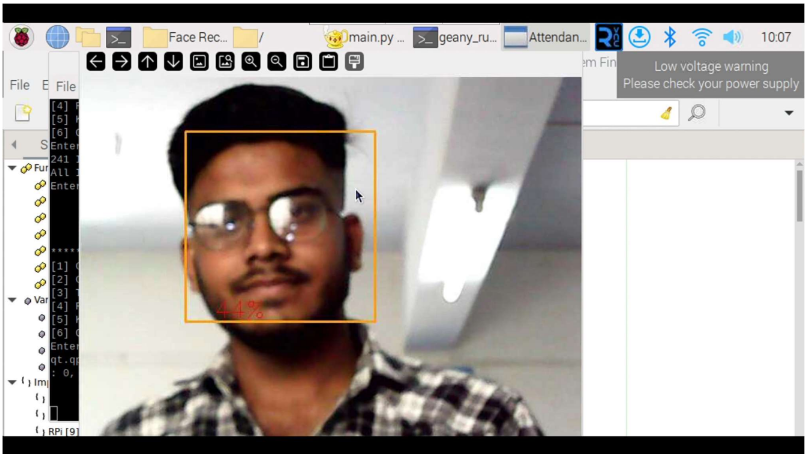The image size is (808, 454).
Task: Open the Geany toolbar overflow dropdown arrow
Action: pyautogui.click(x=789, y=113)
